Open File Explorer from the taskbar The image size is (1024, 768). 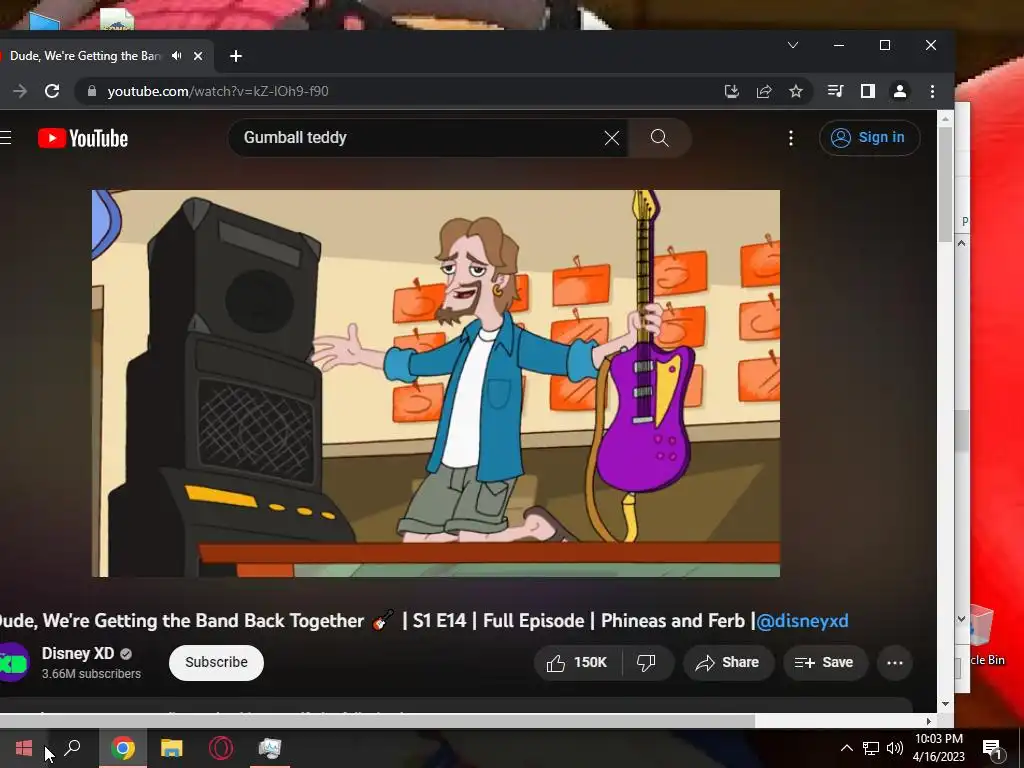coord(172,748)
